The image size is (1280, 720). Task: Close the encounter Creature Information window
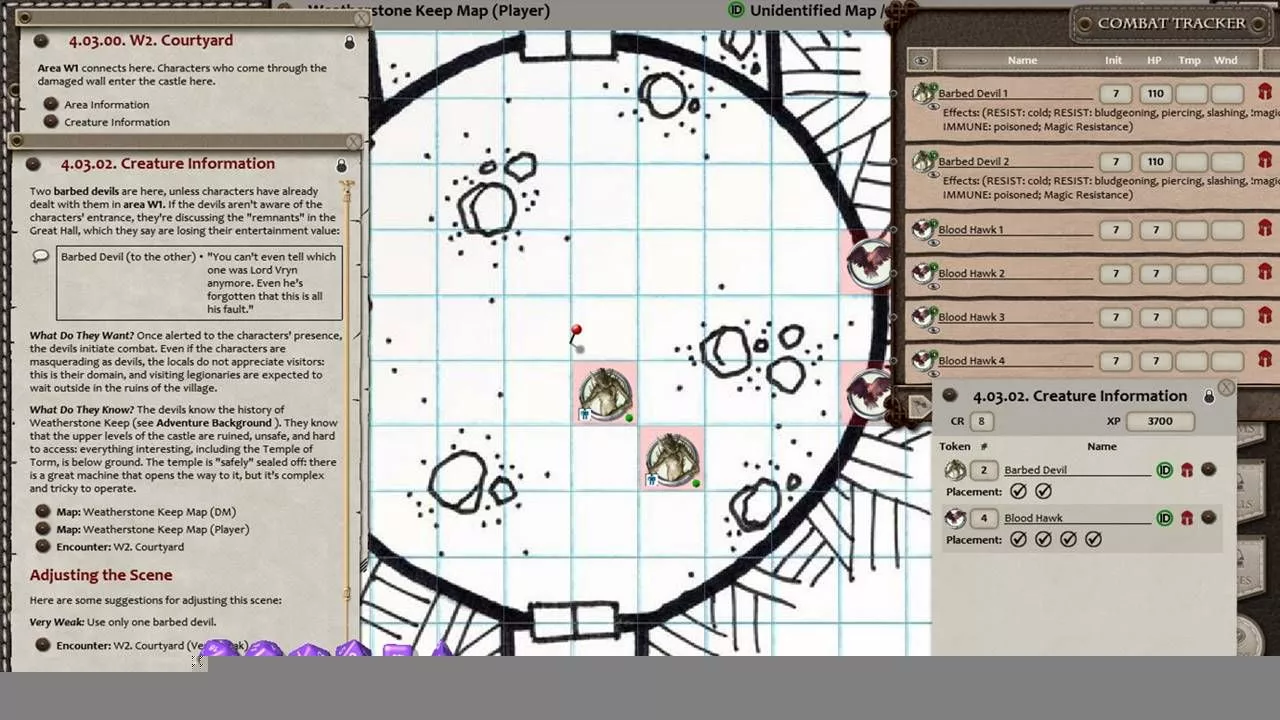click(1226, 388)
